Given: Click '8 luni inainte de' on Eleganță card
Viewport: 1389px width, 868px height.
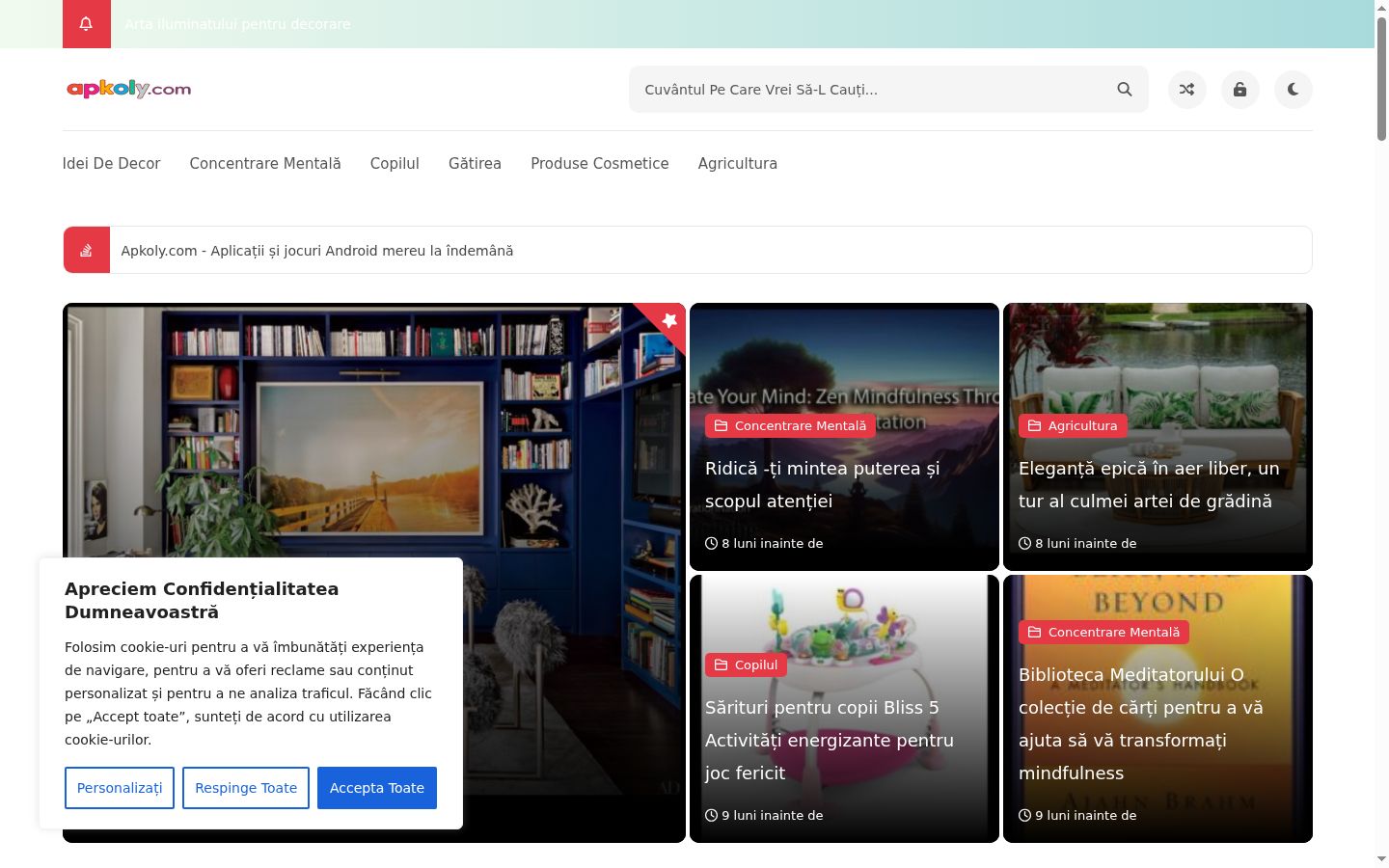Looking at the screenshot, I should [x=1077, y=544].
